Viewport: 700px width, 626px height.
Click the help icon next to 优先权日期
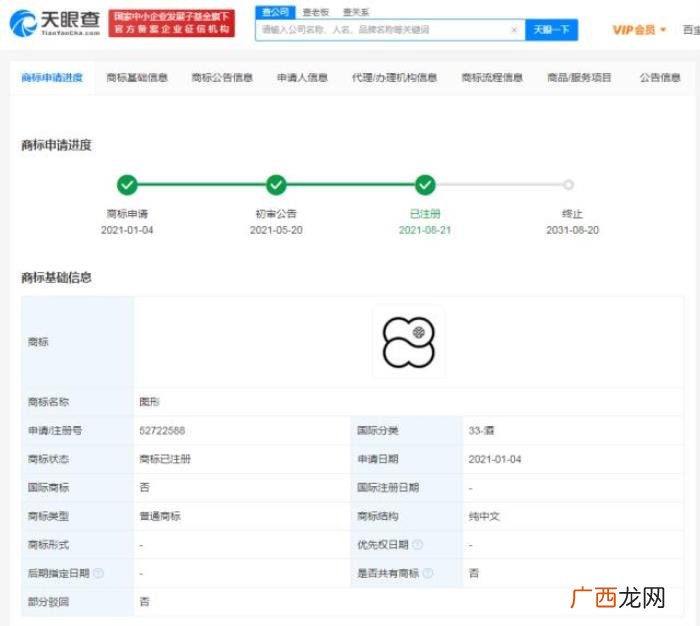coord(417,544)
